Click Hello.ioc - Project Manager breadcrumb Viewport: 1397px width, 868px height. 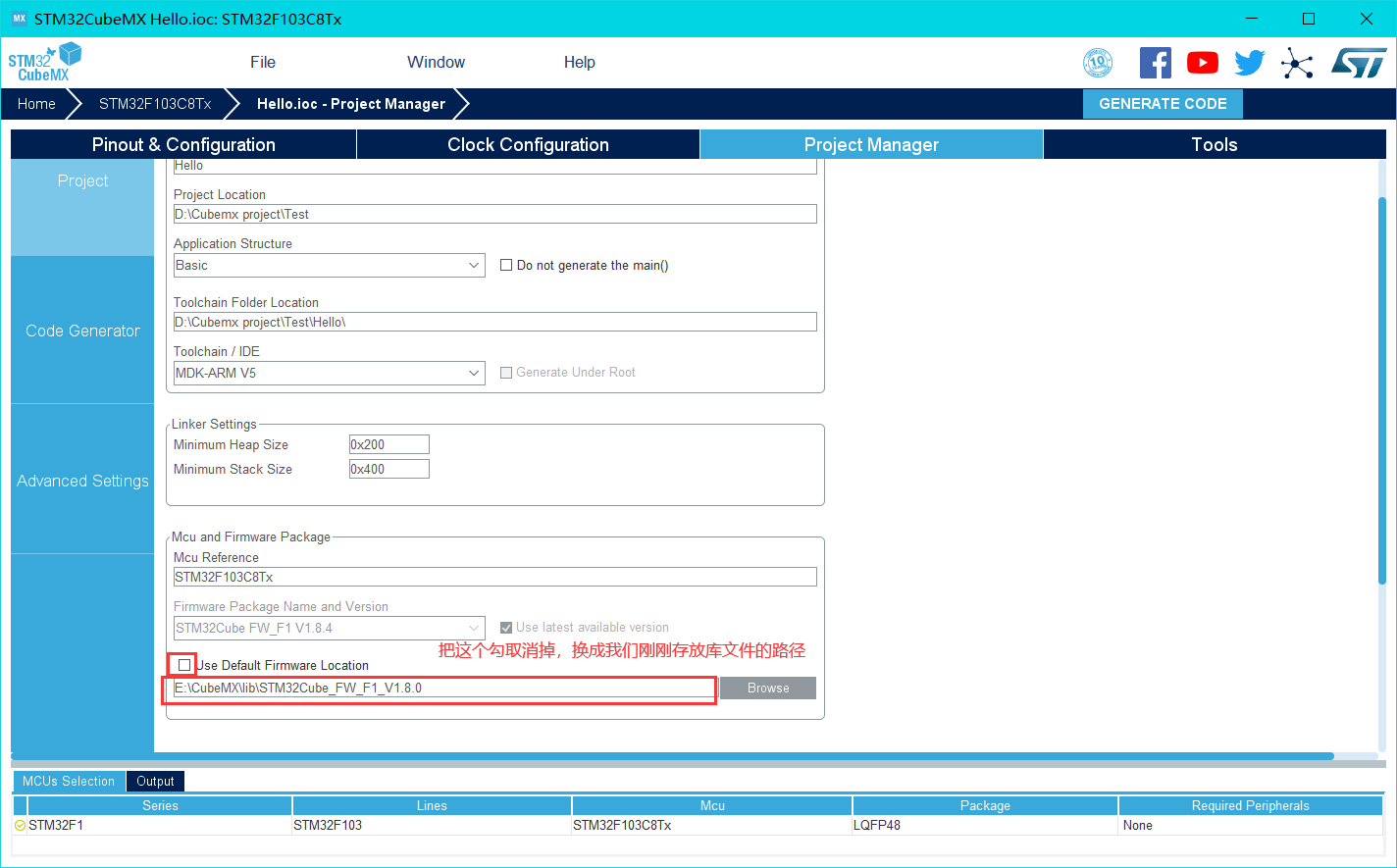351,104
